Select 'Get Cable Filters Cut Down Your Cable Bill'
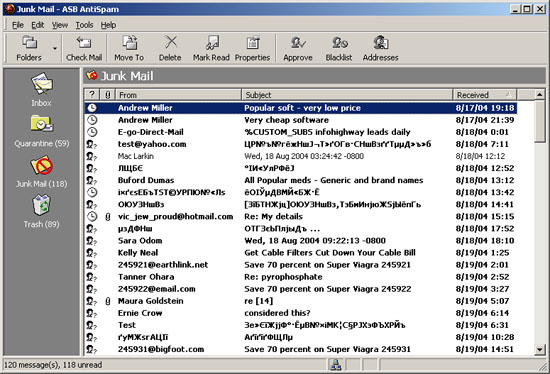This screenshot has height=374, width=550. tap(301, 253)
